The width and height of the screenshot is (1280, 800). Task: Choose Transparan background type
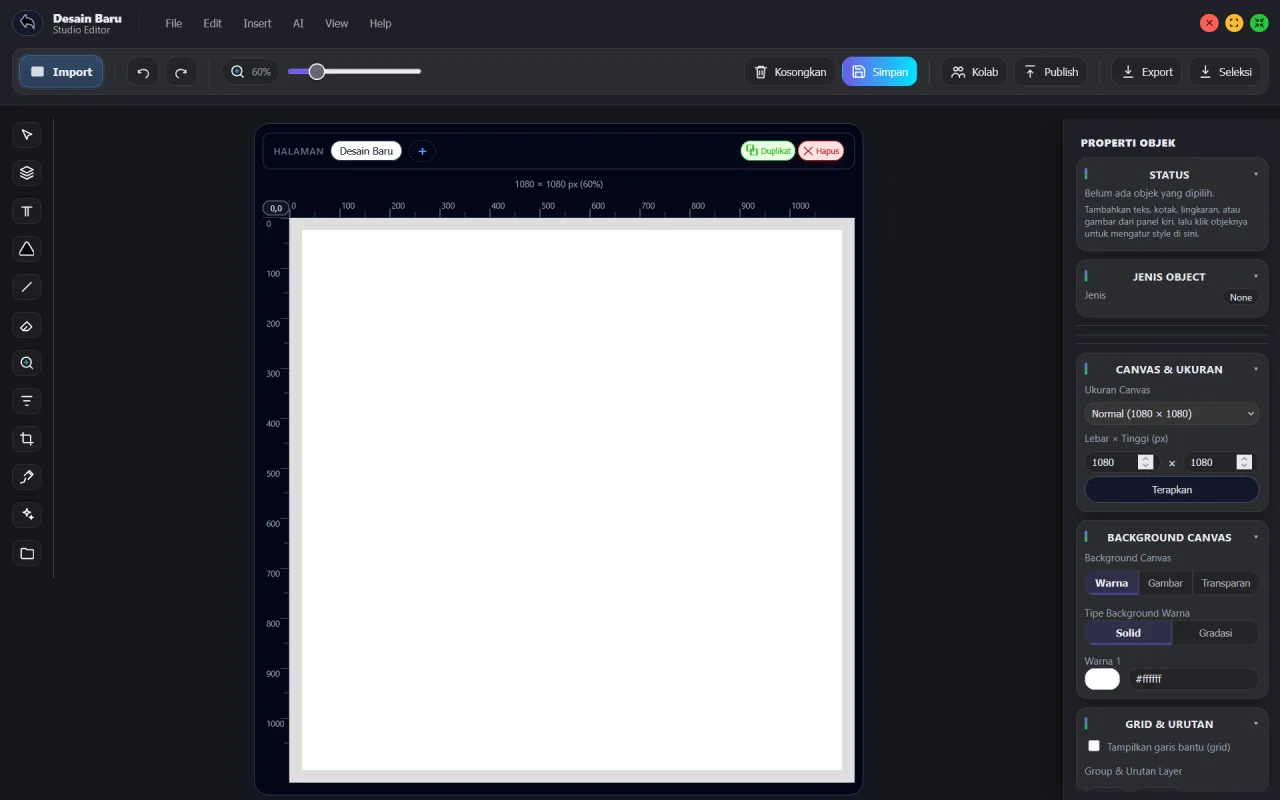(1226, 583)
